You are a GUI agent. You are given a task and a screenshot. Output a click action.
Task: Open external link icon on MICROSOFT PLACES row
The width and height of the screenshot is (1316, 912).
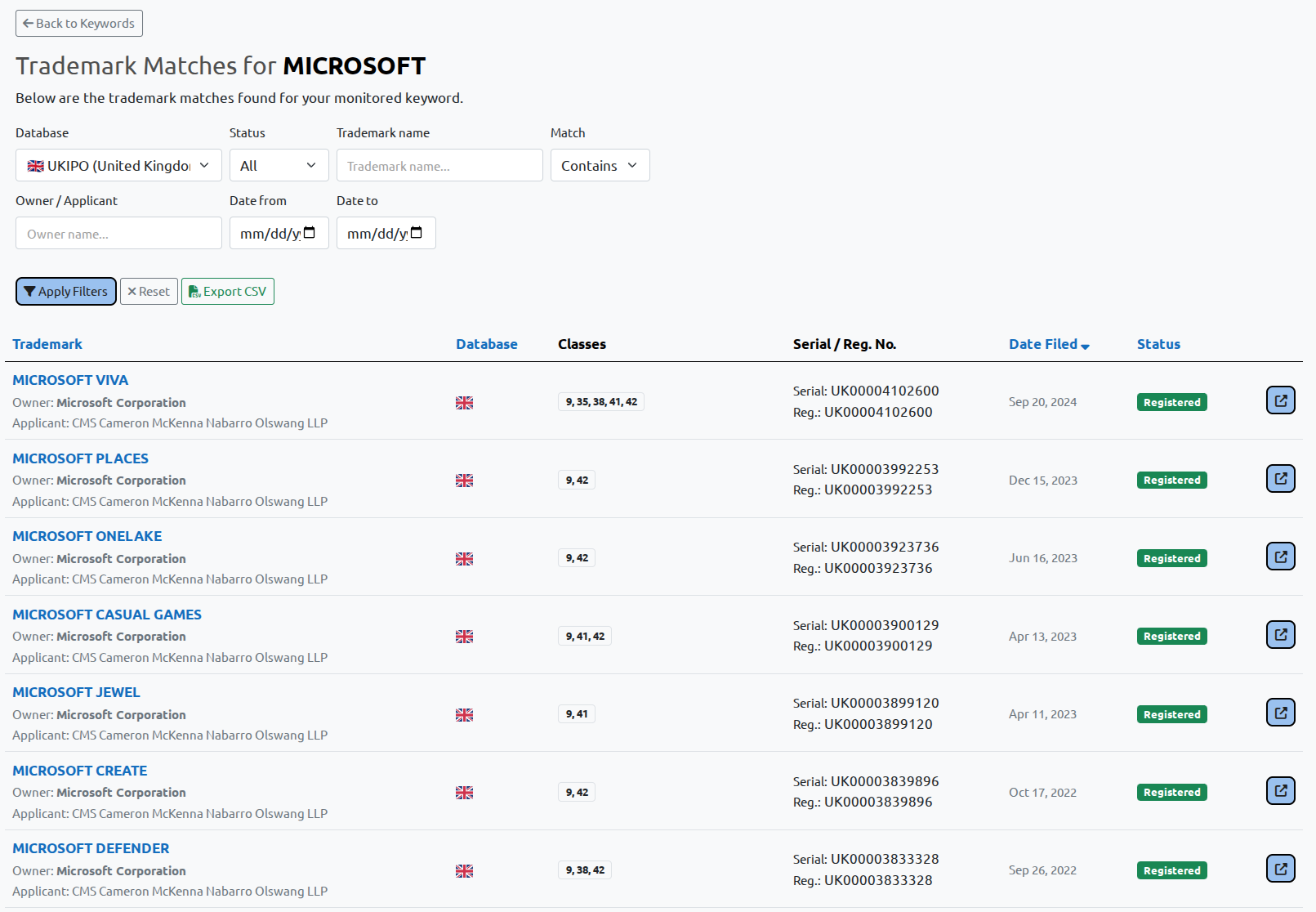click(1280, 478)
